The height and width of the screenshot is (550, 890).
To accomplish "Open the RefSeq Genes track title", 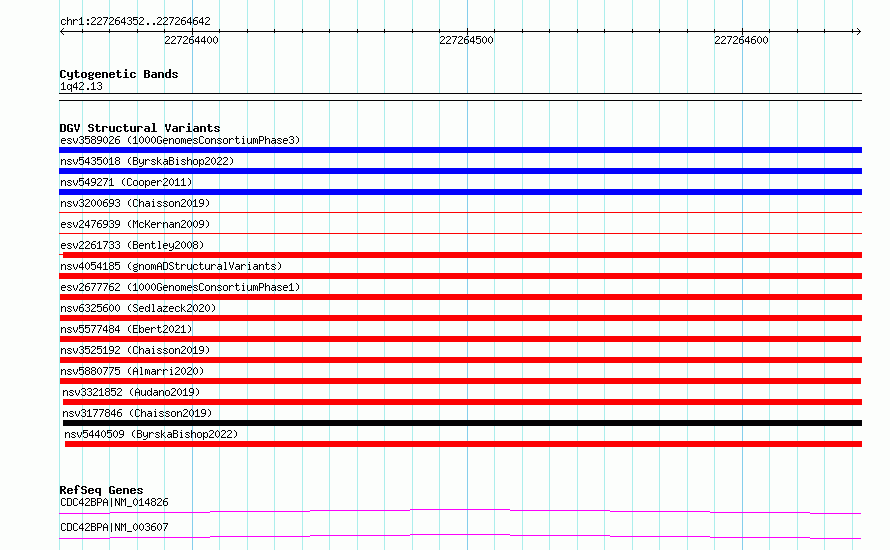I will pyautogui.click(x=101, y=490).
